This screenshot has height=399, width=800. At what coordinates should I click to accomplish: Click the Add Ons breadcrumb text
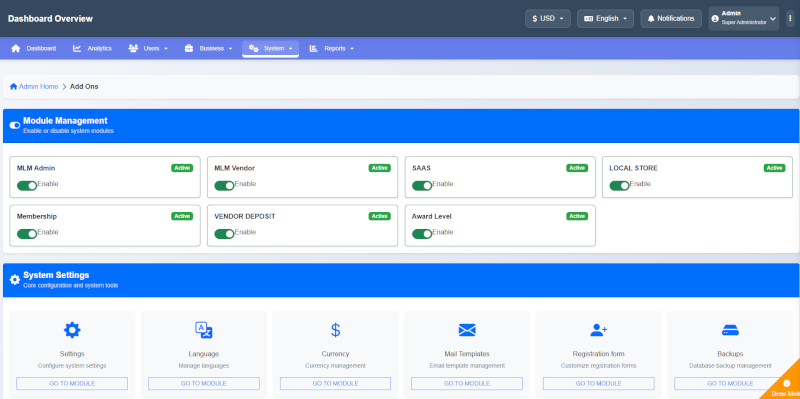(x=84, y=87)
